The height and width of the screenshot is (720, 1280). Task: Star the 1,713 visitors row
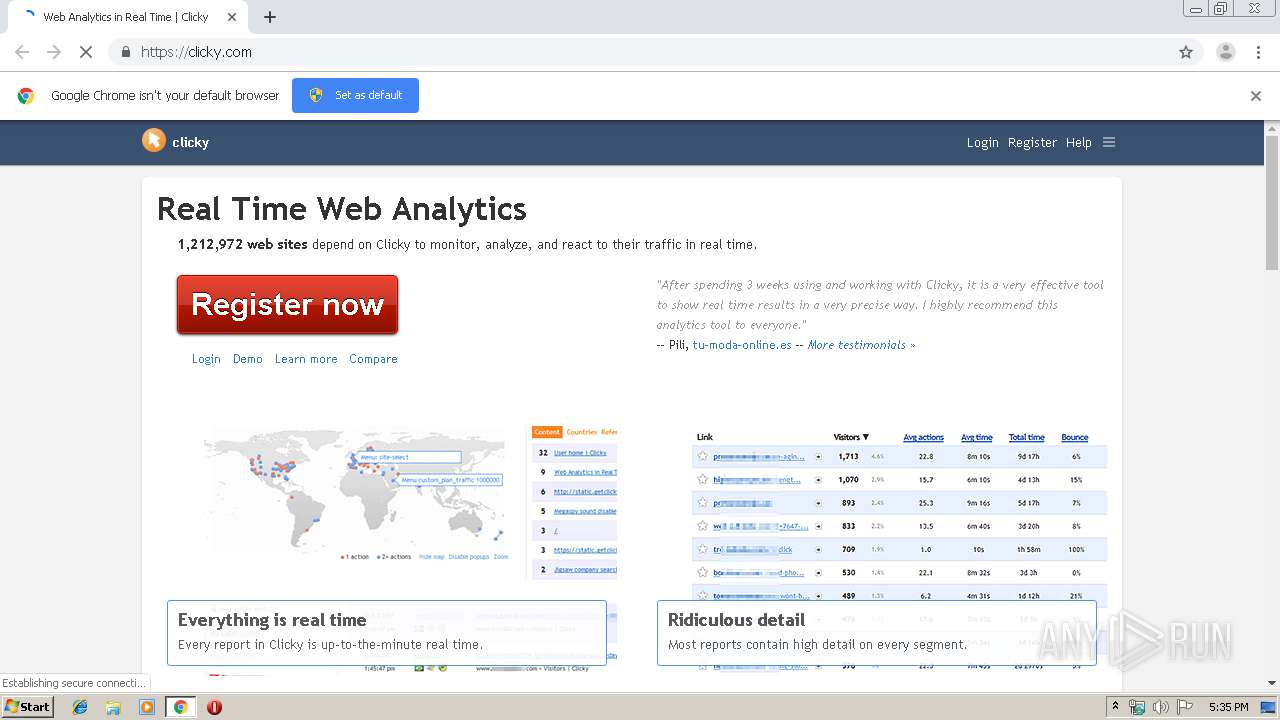pos(703,456)
